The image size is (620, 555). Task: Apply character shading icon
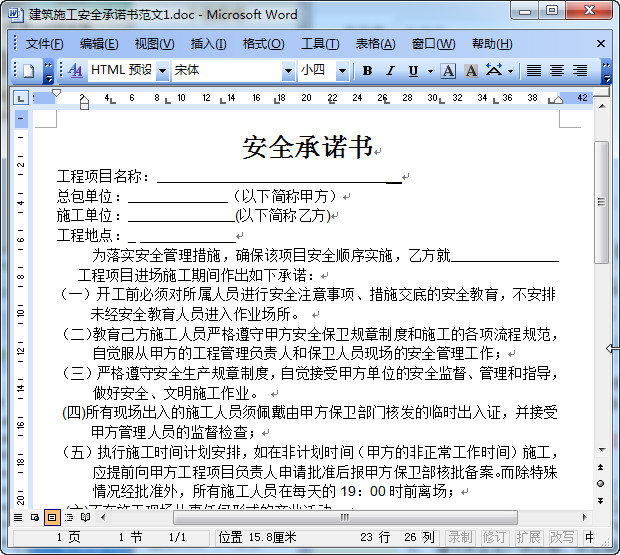[471, 71]
